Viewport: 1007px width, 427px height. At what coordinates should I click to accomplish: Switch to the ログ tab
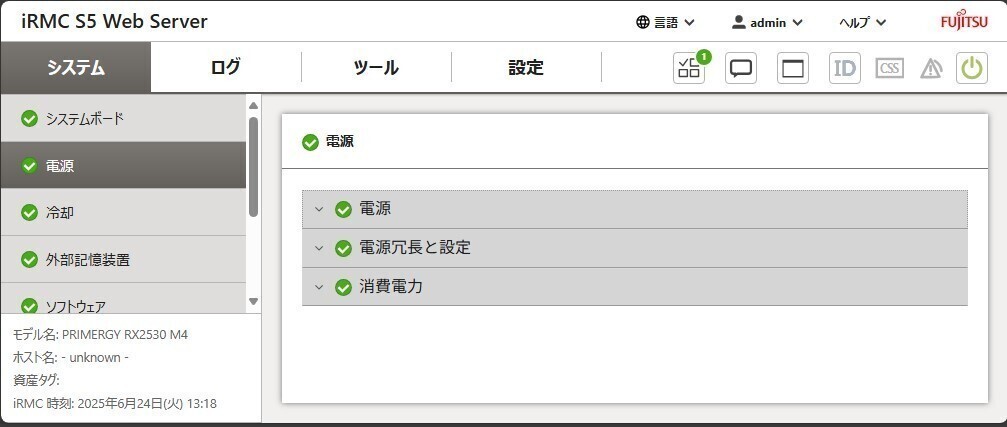coord(226,68)
